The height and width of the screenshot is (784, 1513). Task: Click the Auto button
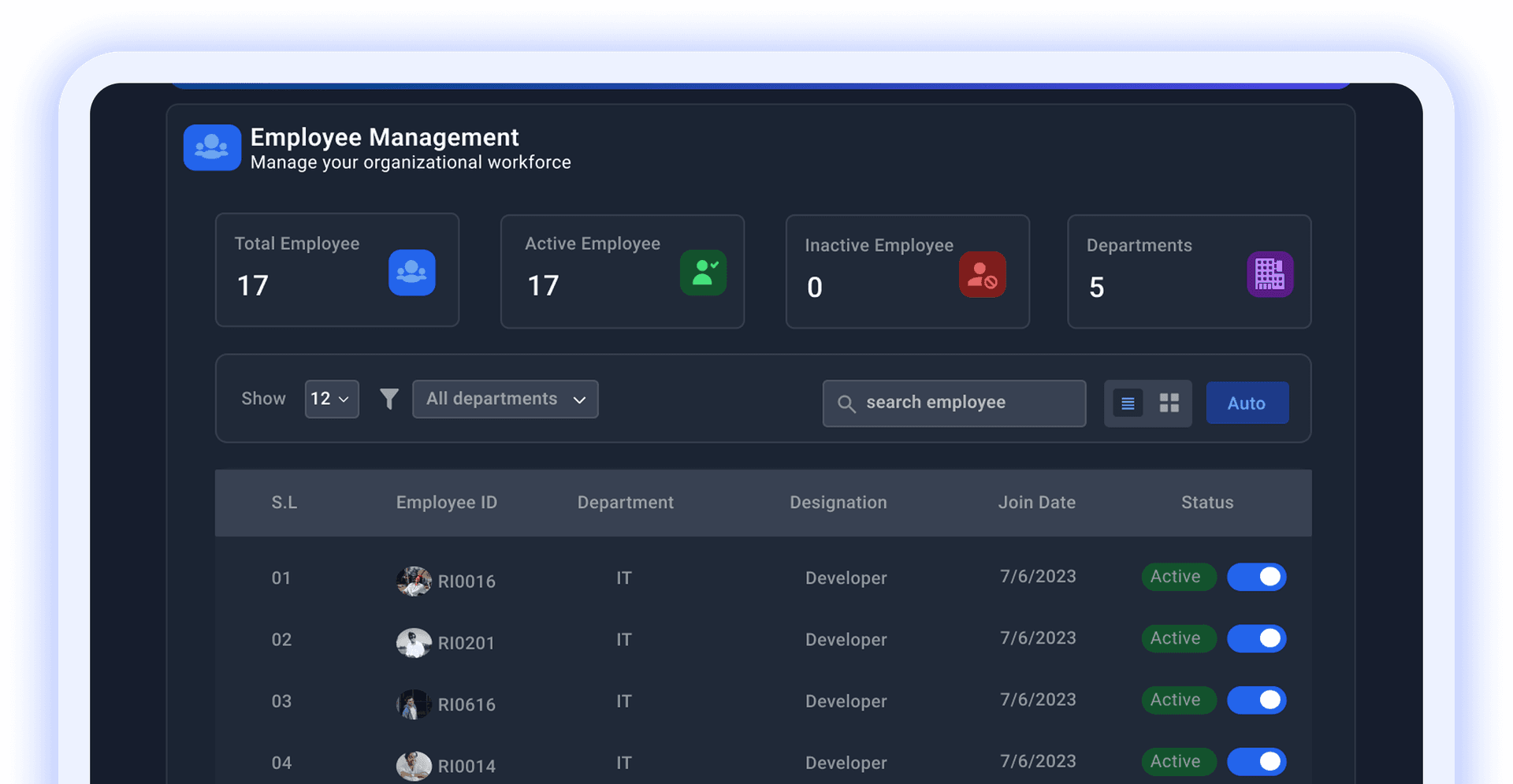pos(1247,403)
